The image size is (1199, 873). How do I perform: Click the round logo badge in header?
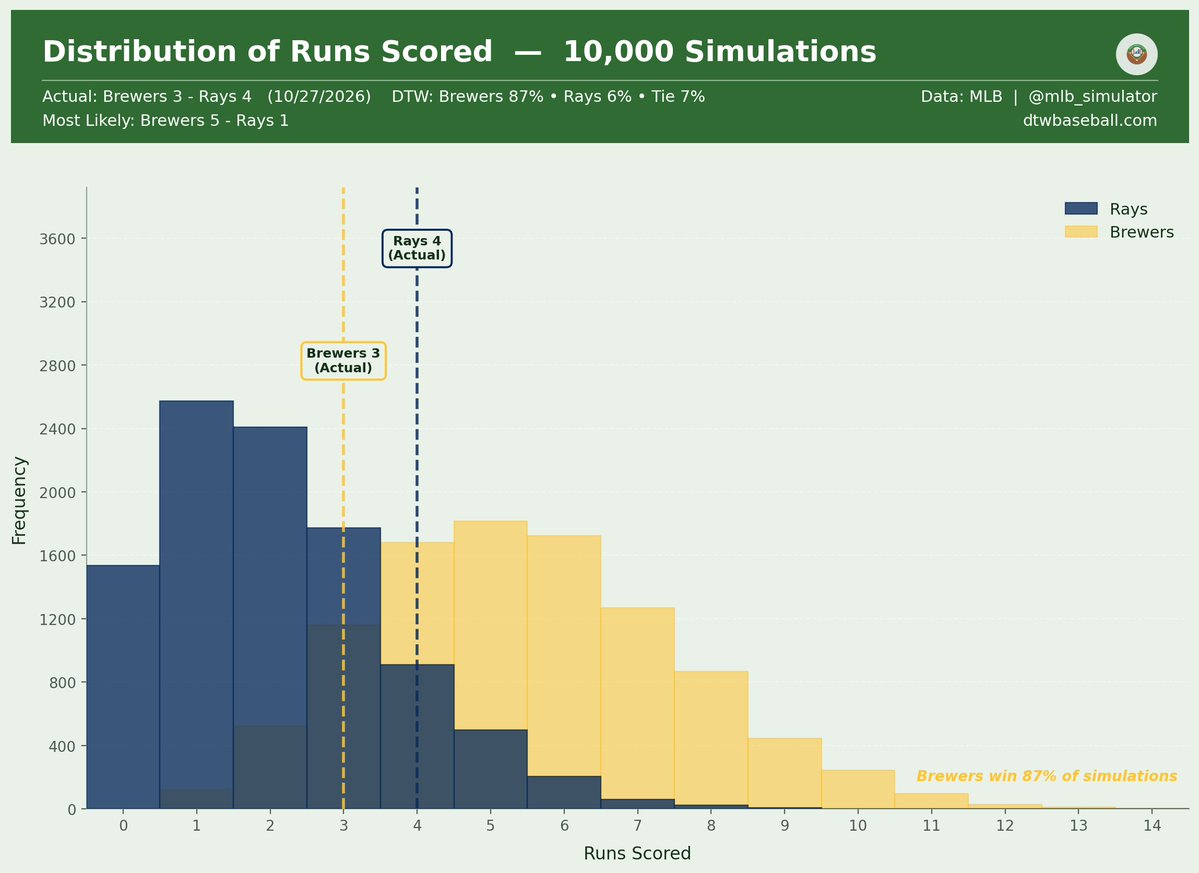pos(1136,54)
